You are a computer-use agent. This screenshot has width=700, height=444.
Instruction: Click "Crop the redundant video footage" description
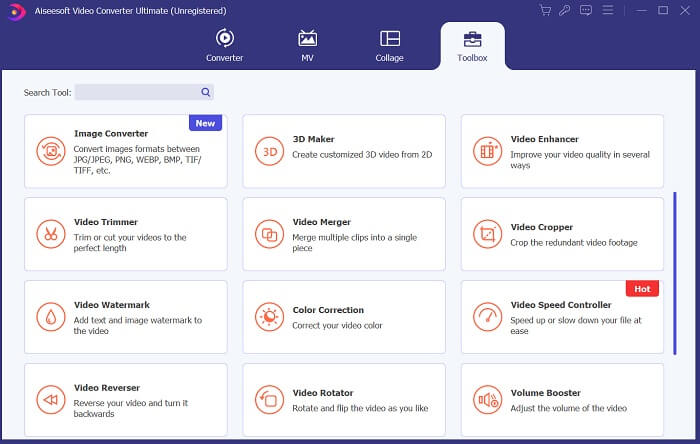pos(574,243)
